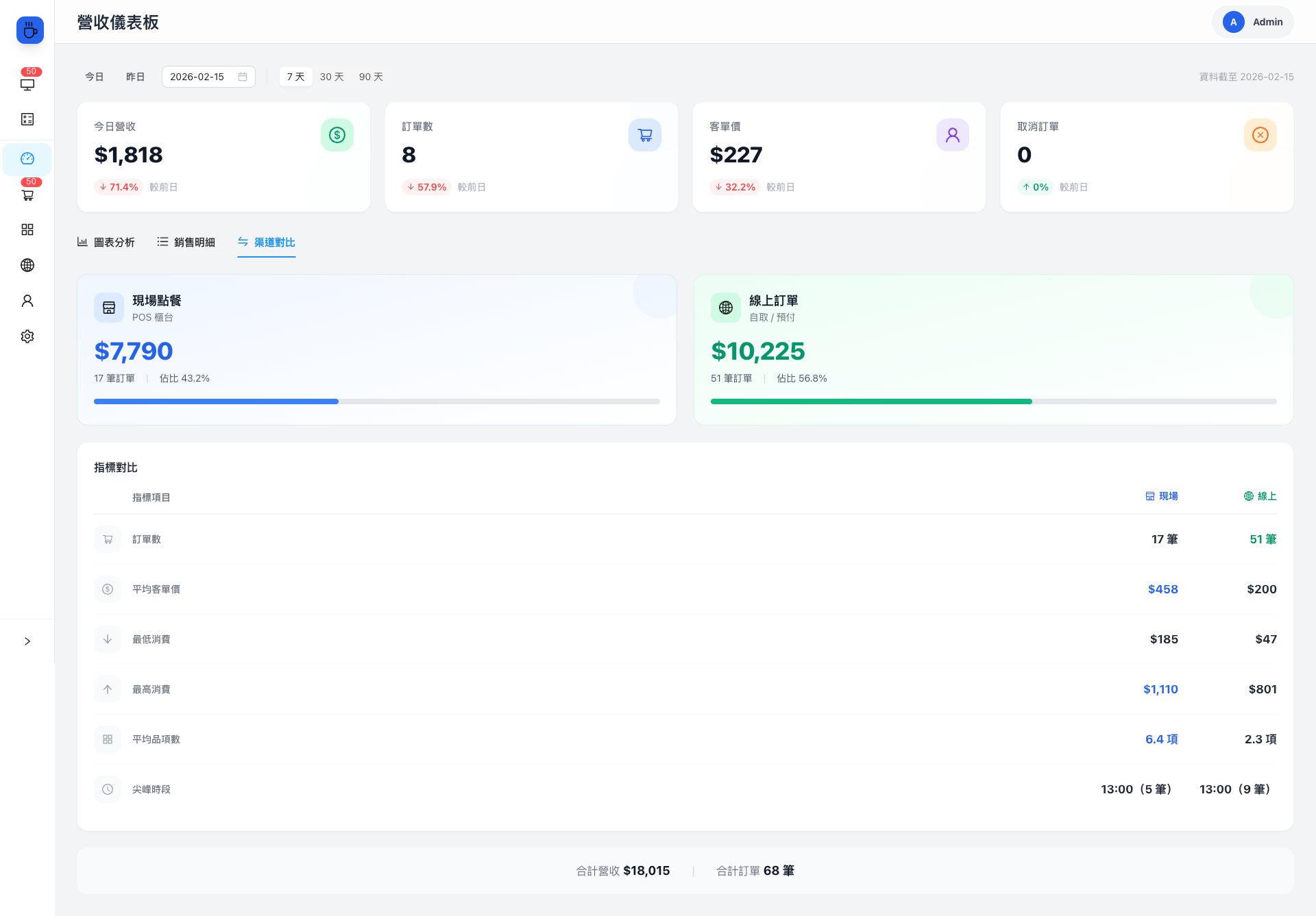Screen dimensions: 1316x916
Task: Open the user profile sidebar icon
Action: coord(27,301)
